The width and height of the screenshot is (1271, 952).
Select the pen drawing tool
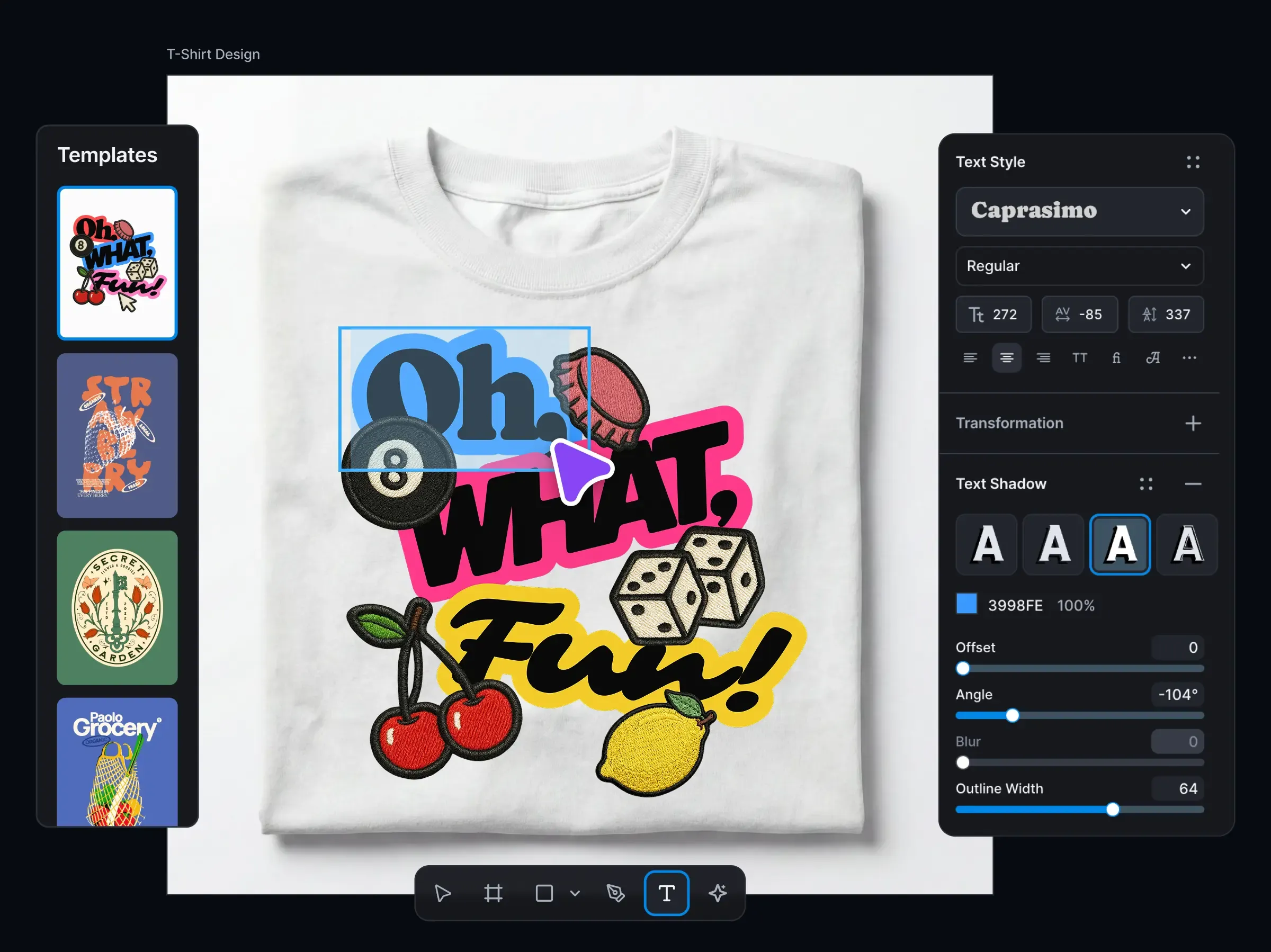click(615, 893)
